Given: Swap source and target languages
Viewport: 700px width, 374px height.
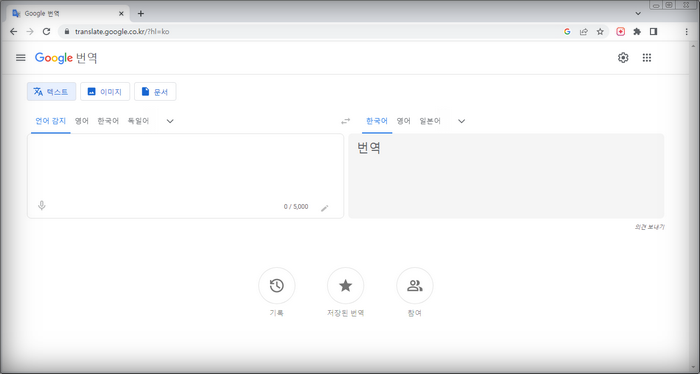Looking at the screenshot, I should click(x=346, y=121).
